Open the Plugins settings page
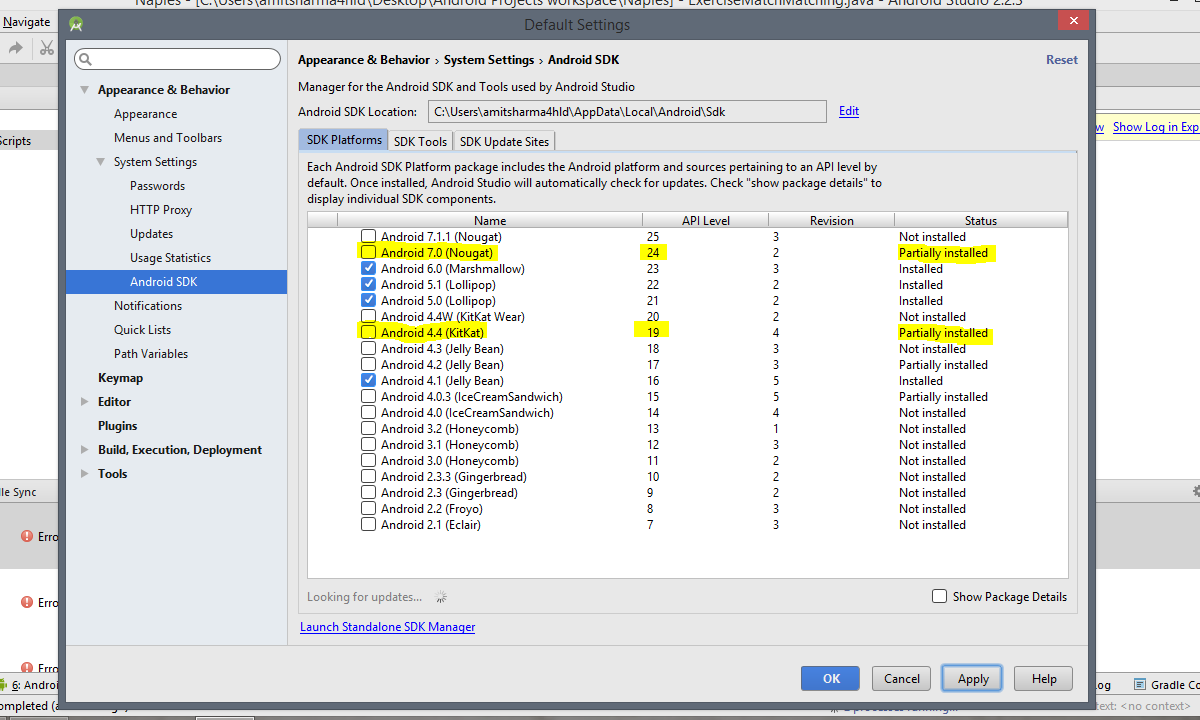 pos(118,426)
